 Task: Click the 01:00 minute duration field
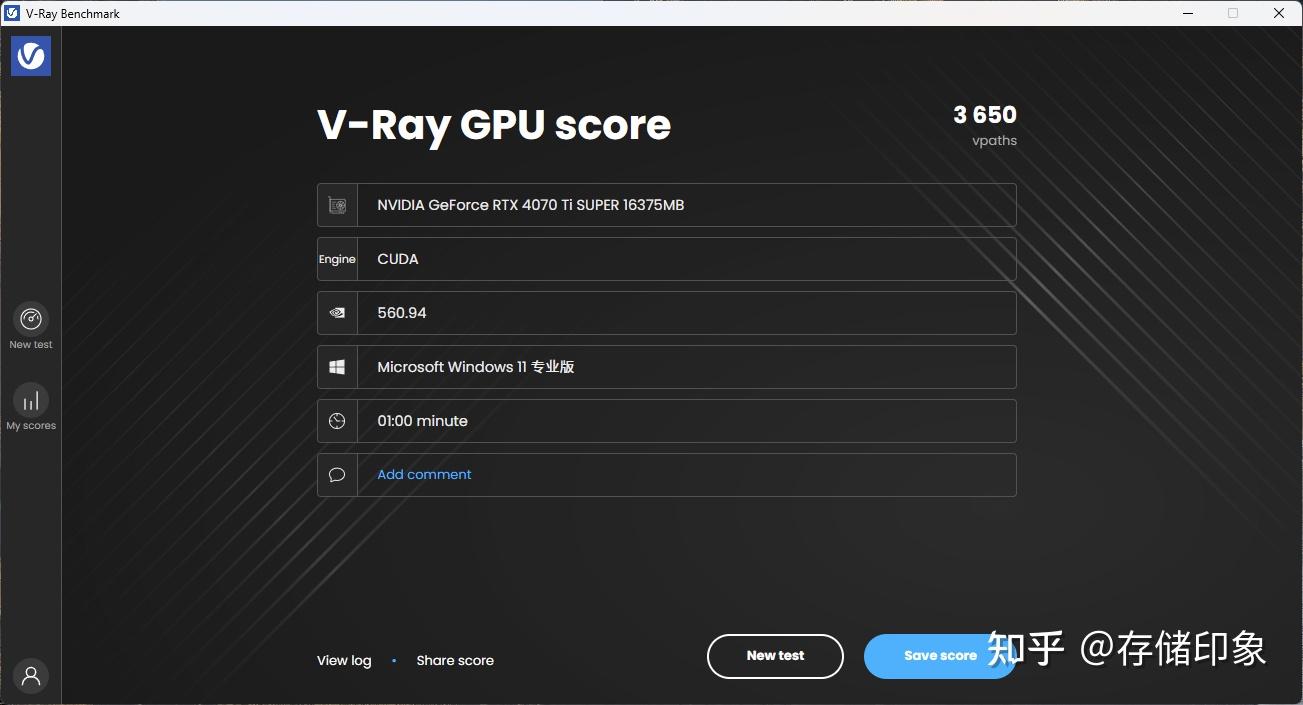690,420
